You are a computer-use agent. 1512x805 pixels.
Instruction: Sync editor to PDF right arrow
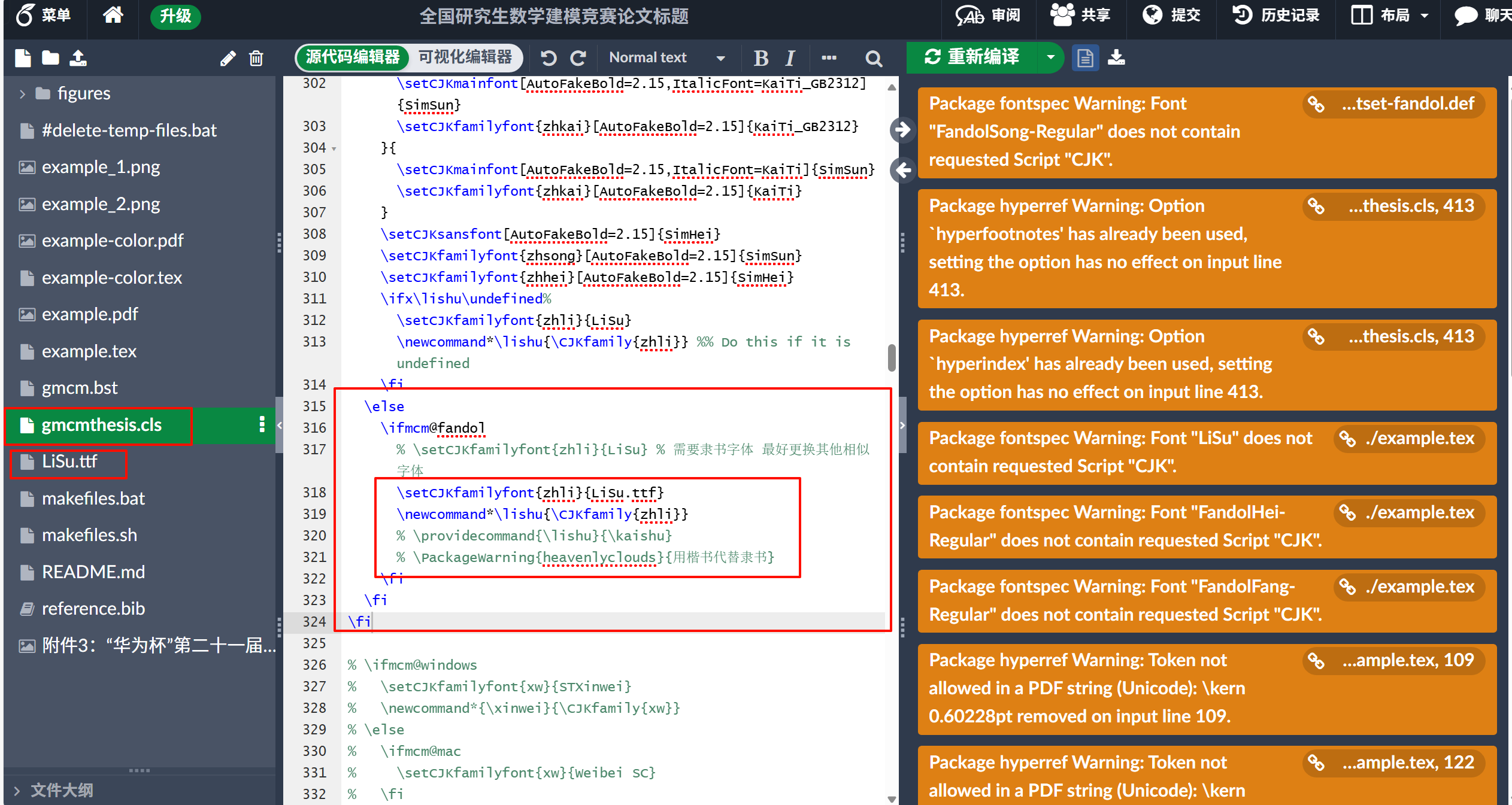[x=903, y=130]
